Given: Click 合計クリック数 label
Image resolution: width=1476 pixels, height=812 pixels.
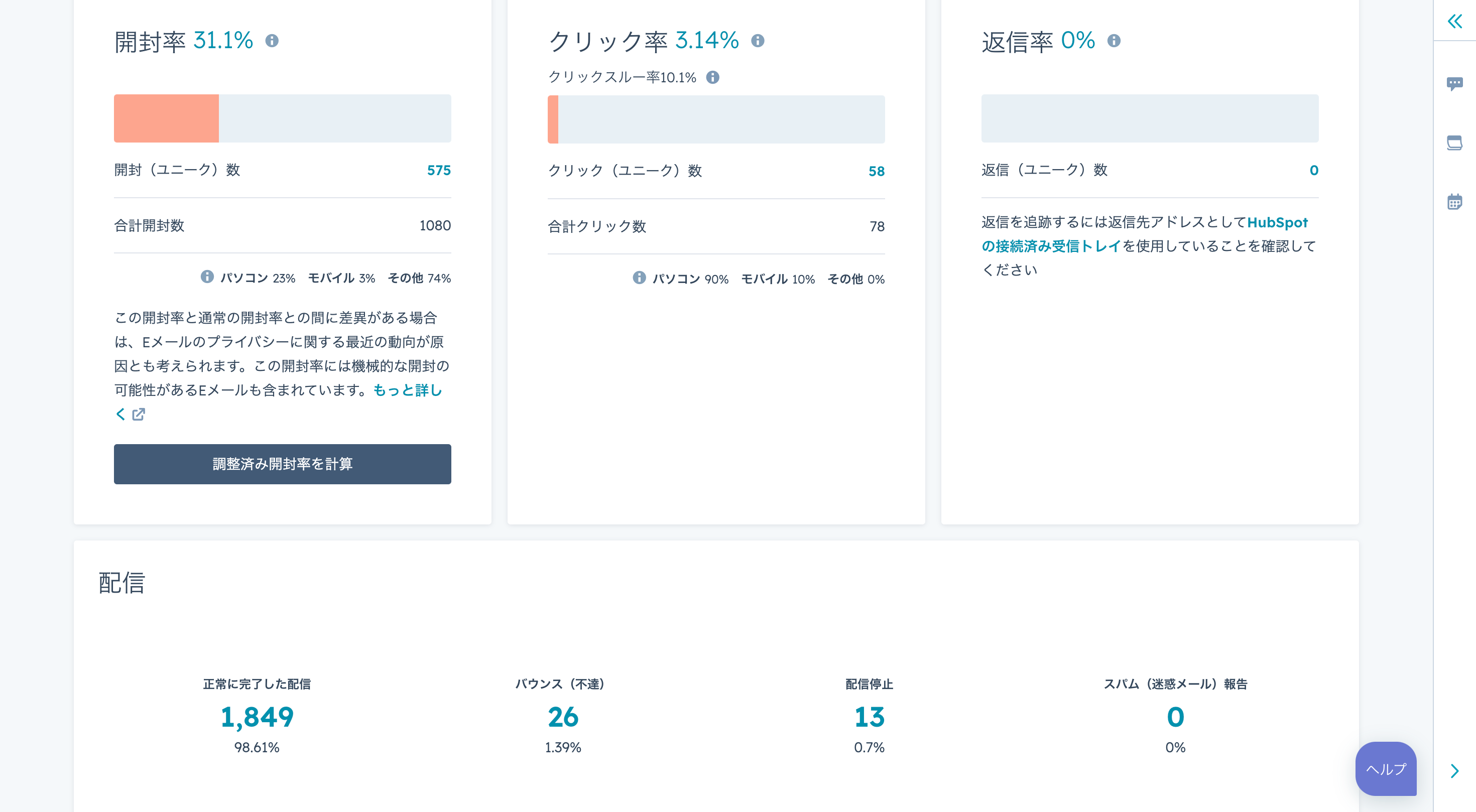Looking at the screenshot, I should coord(597,227).
